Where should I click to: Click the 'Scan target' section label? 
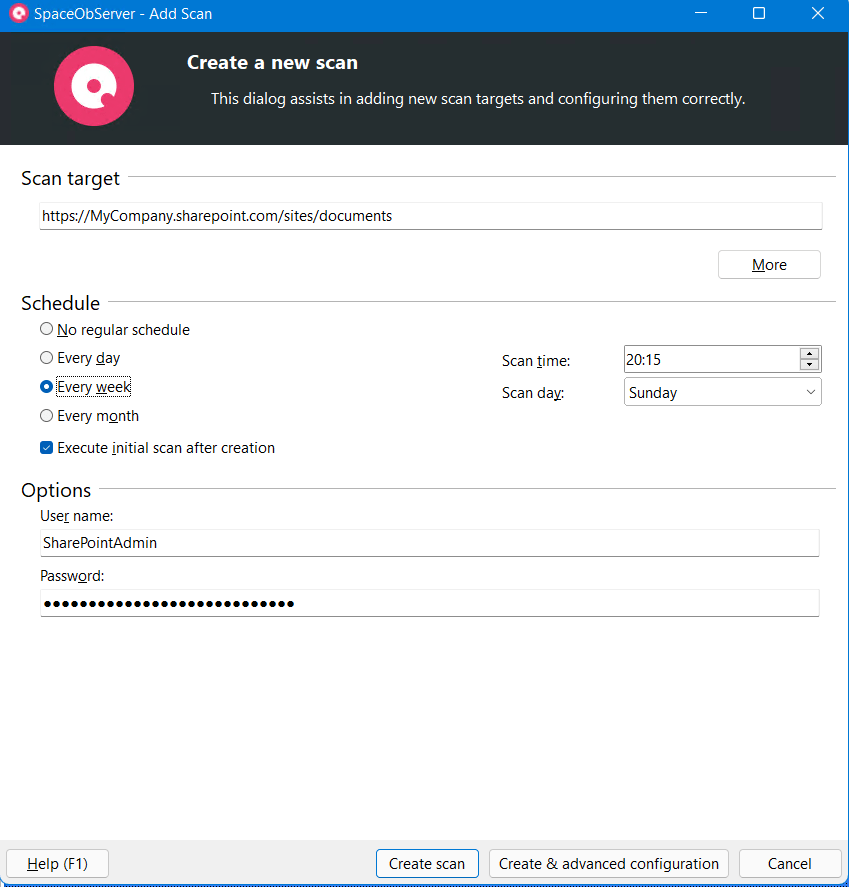[70, 178]
